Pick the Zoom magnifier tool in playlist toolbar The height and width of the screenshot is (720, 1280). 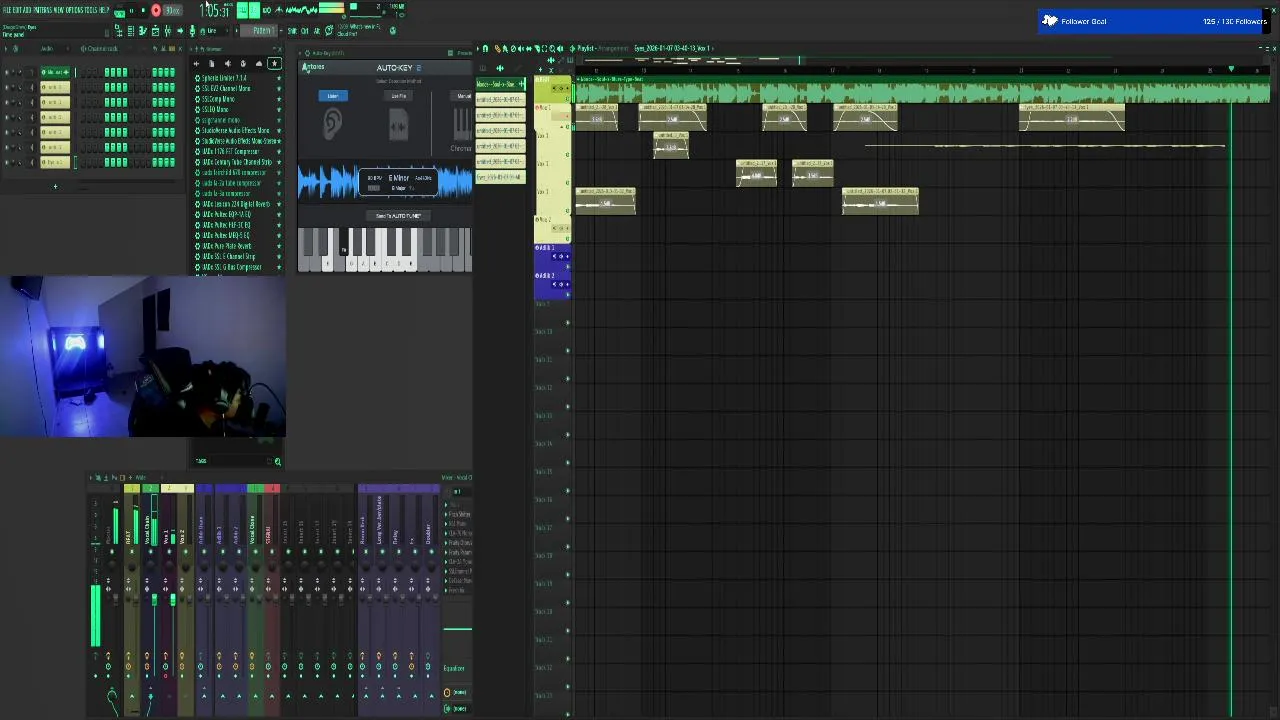pyautogui.click(x=552, y=48)
